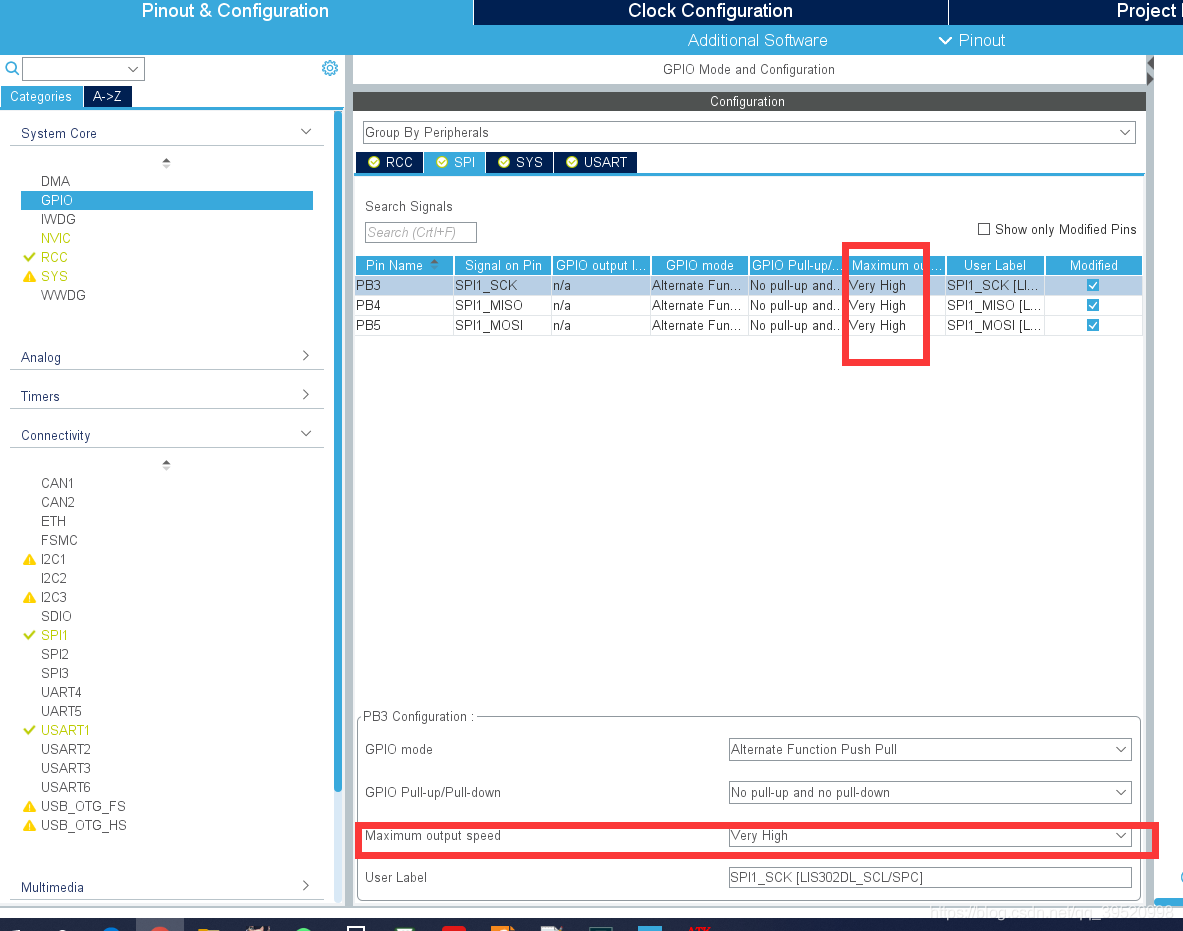Toggle Show only Modified Pins

984,229
